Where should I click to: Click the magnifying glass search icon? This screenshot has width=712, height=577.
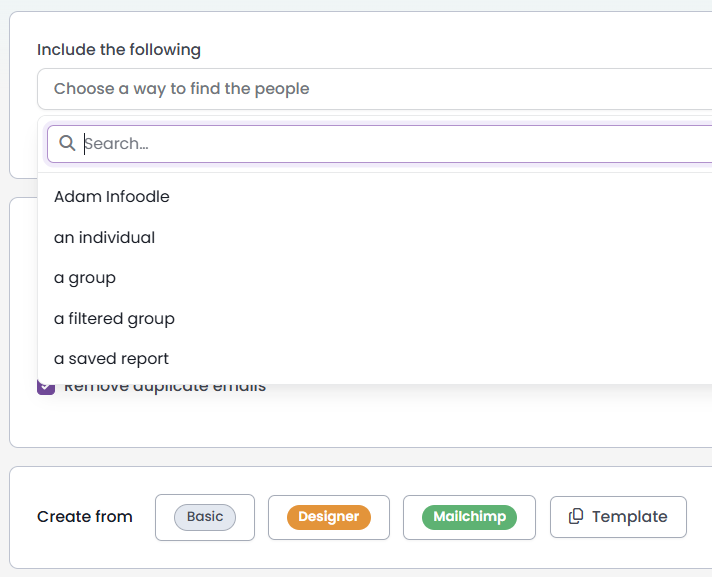click(x=67, y=143)
